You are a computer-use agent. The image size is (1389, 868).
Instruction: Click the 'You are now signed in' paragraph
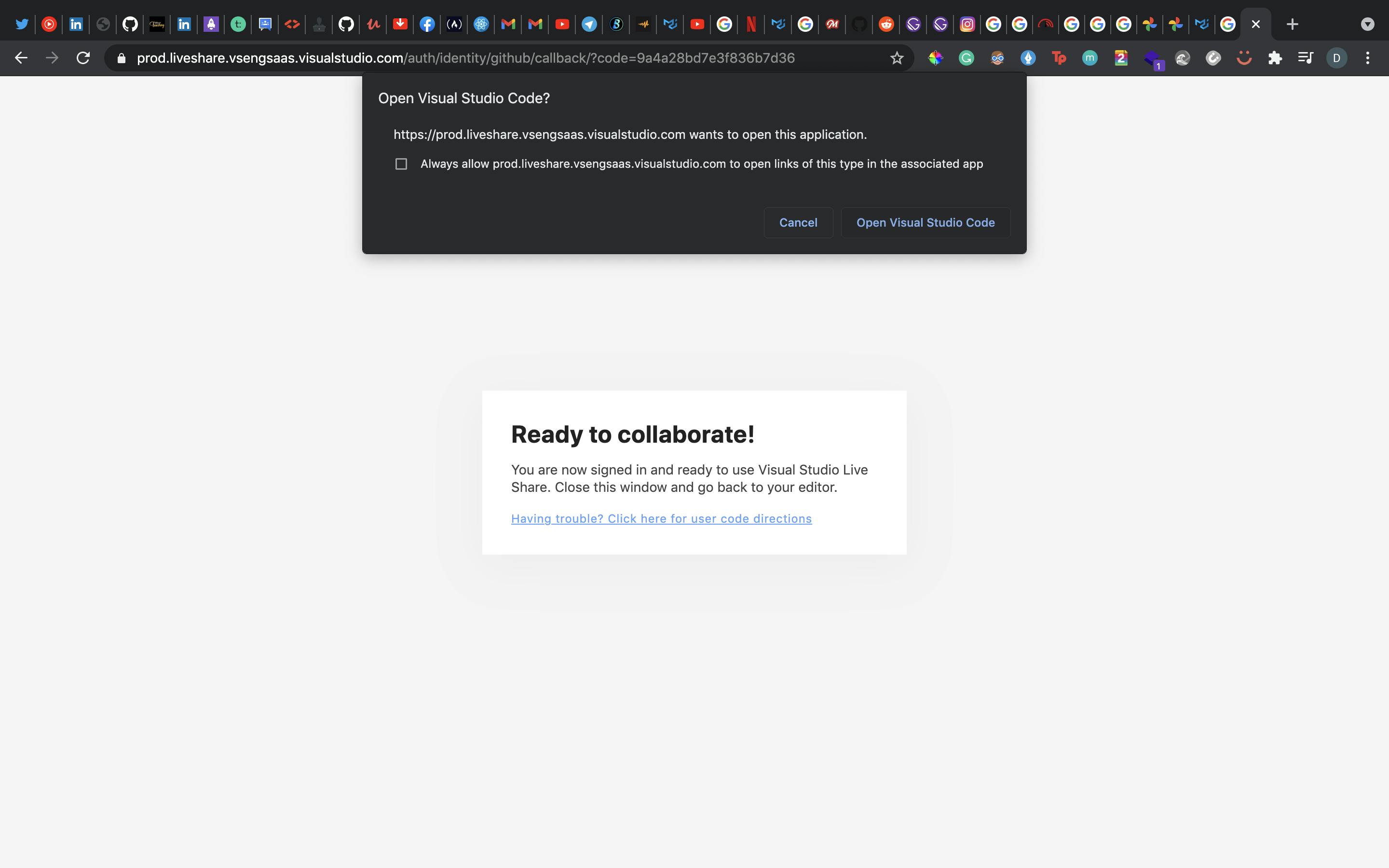pyautogui.click(x=689, y=478)
